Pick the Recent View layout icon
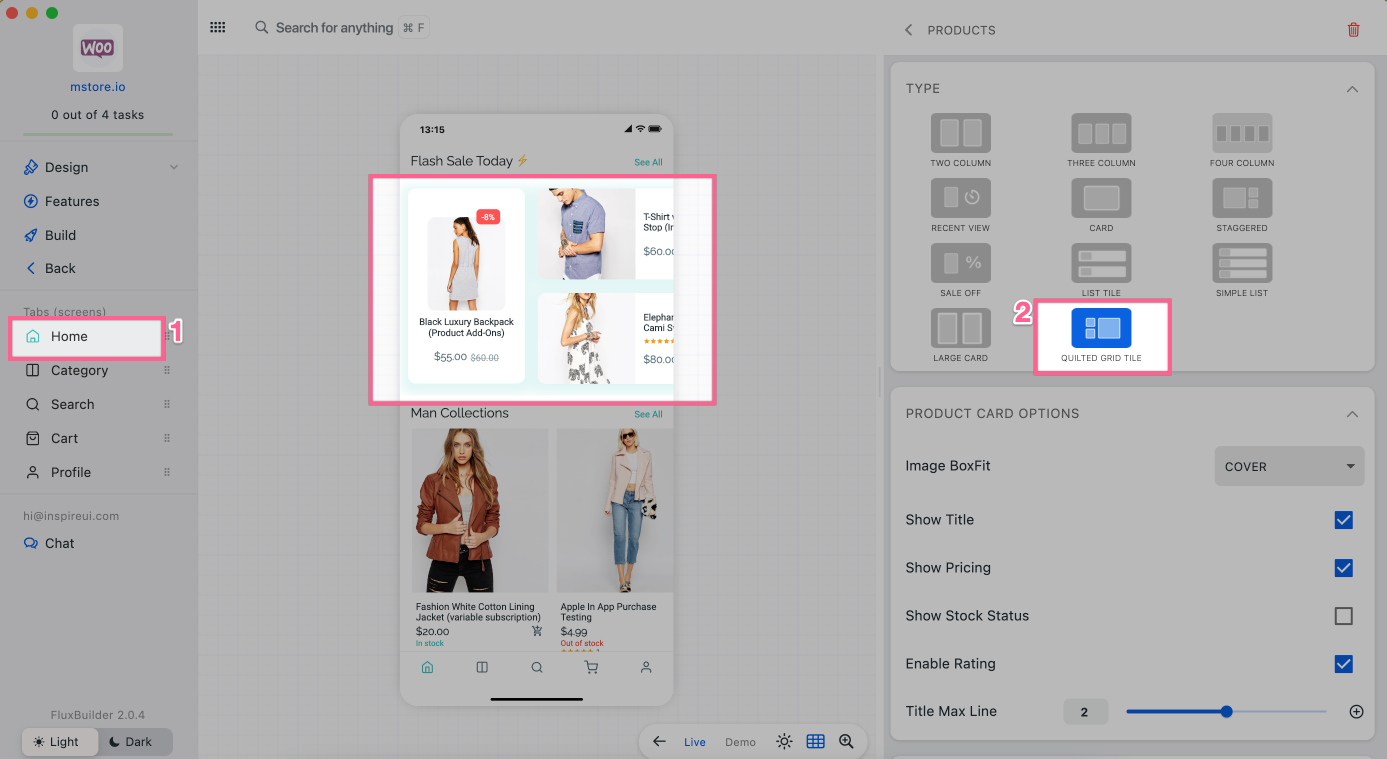 960,198
